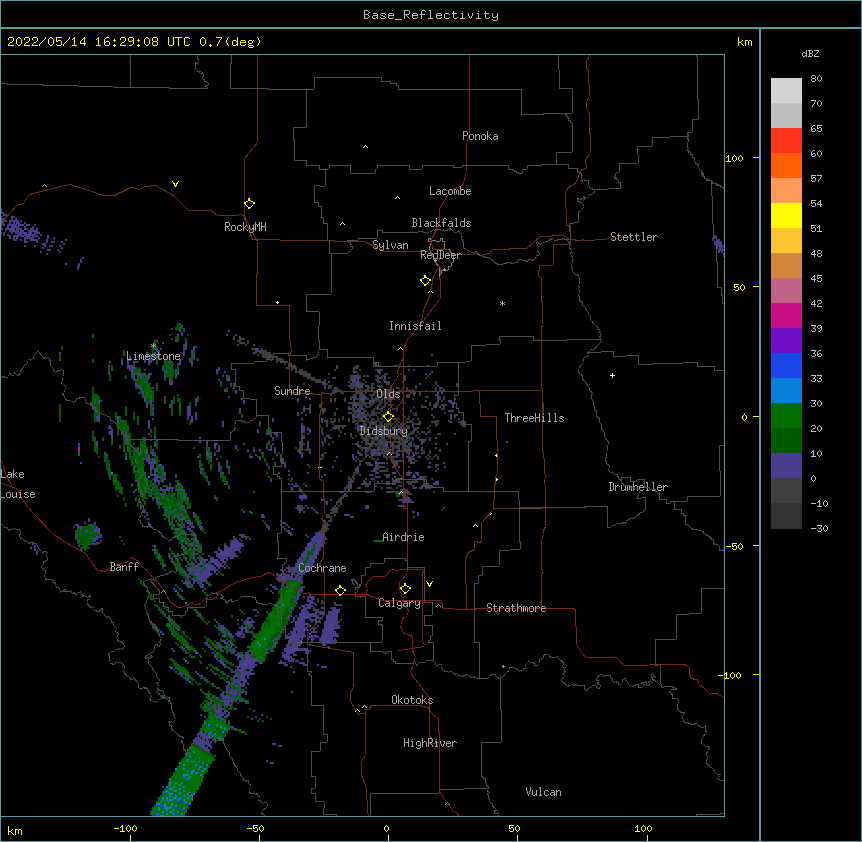This screenshot has width=862, height=842.
Task: Select the yellow diamond marker at Olds
Action: 388,416
